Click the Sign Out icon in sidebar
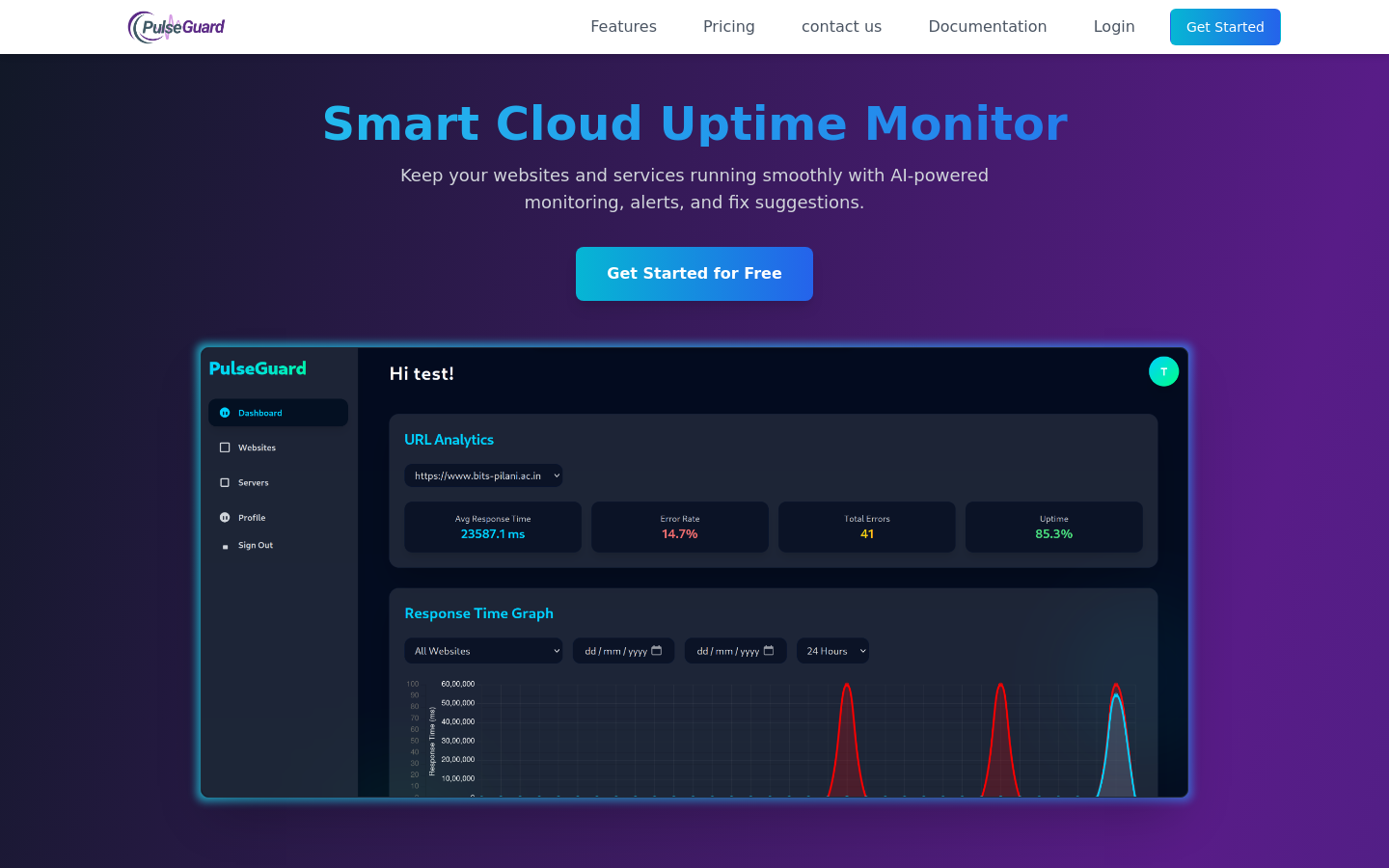 tap(226, 546)
